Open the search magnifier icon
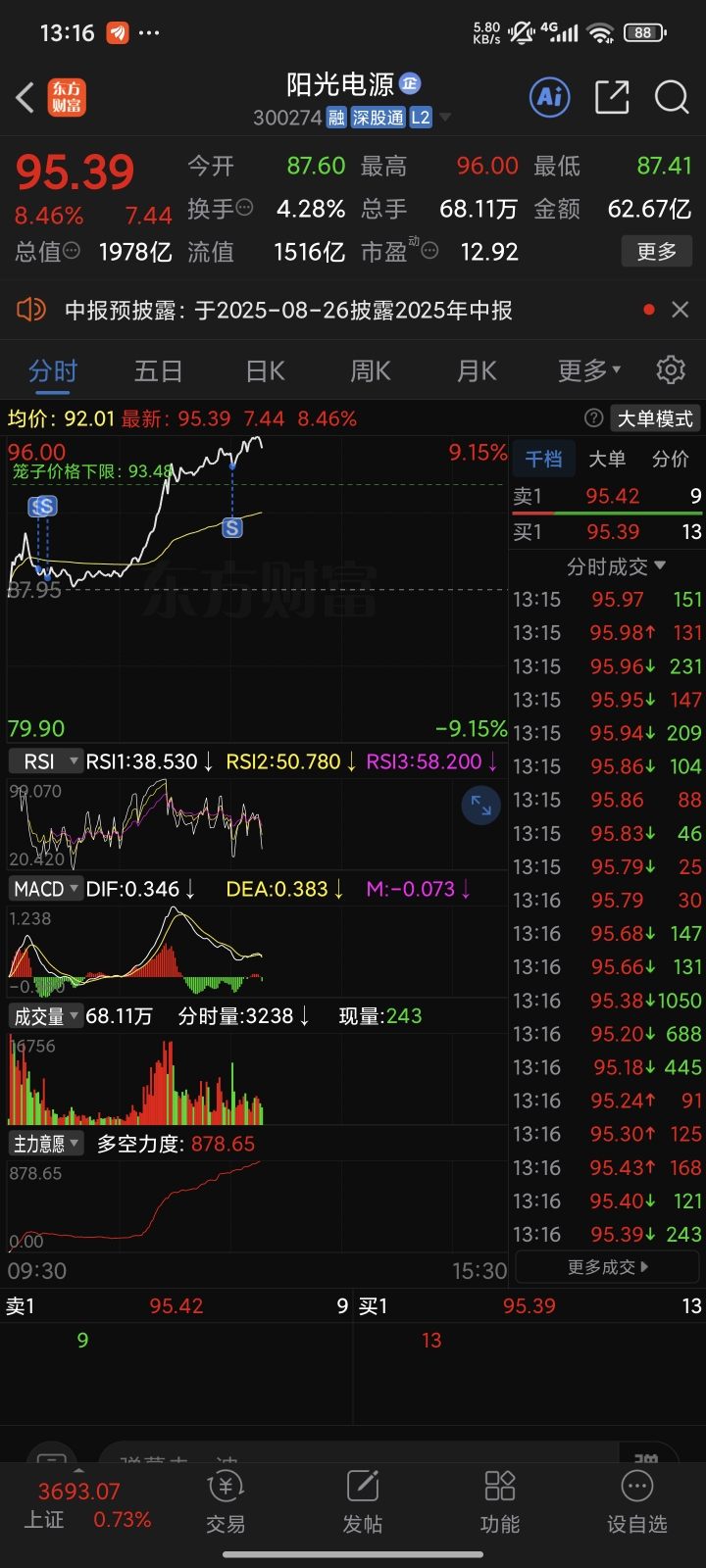The height and width of the screenshot is (1568, 706). click(x=672, y=97)
